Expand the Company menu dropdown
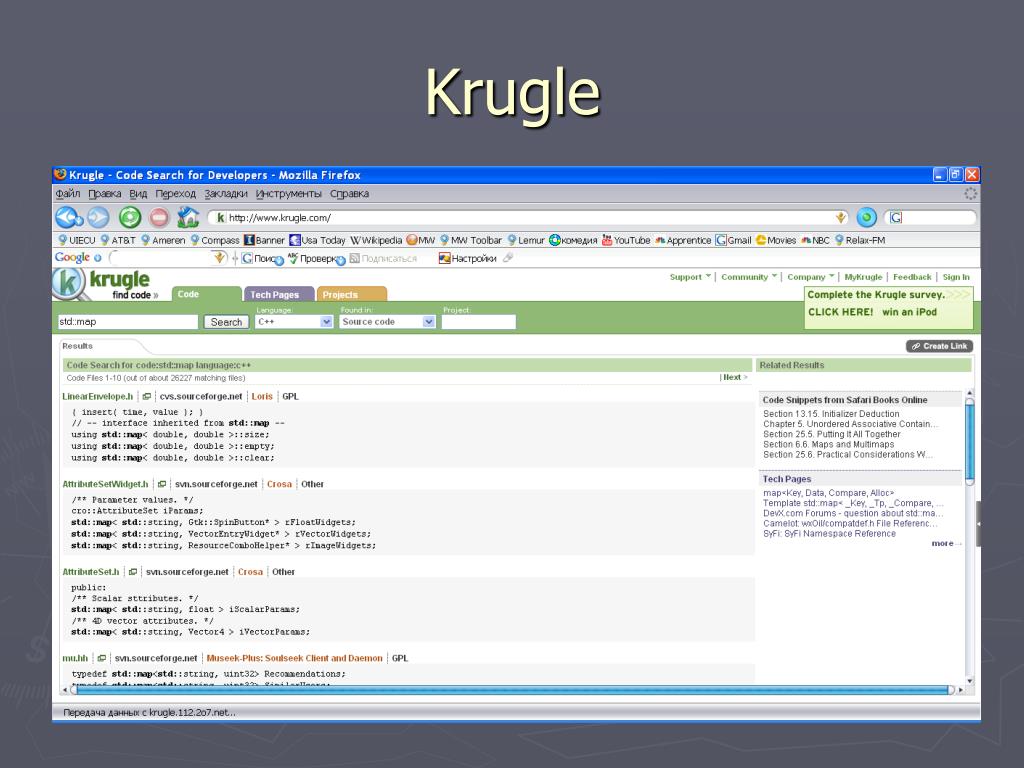1024x768 pixels. coord(810,277)
